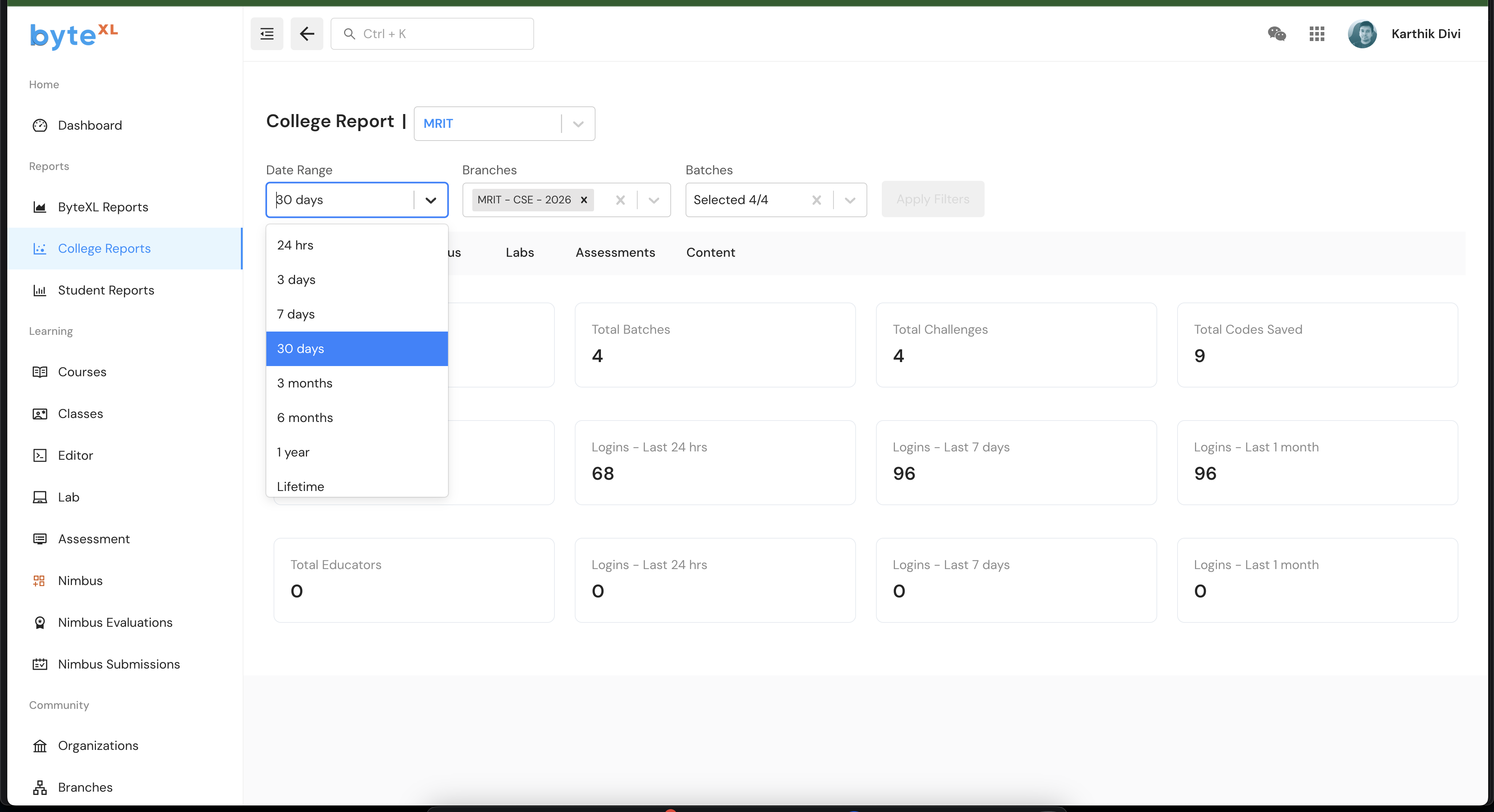Screen dimensions: 1494x812
Task: Click Karthik Divi's profile avatar
Action: pyautogui.click(x=1362, y=34)
